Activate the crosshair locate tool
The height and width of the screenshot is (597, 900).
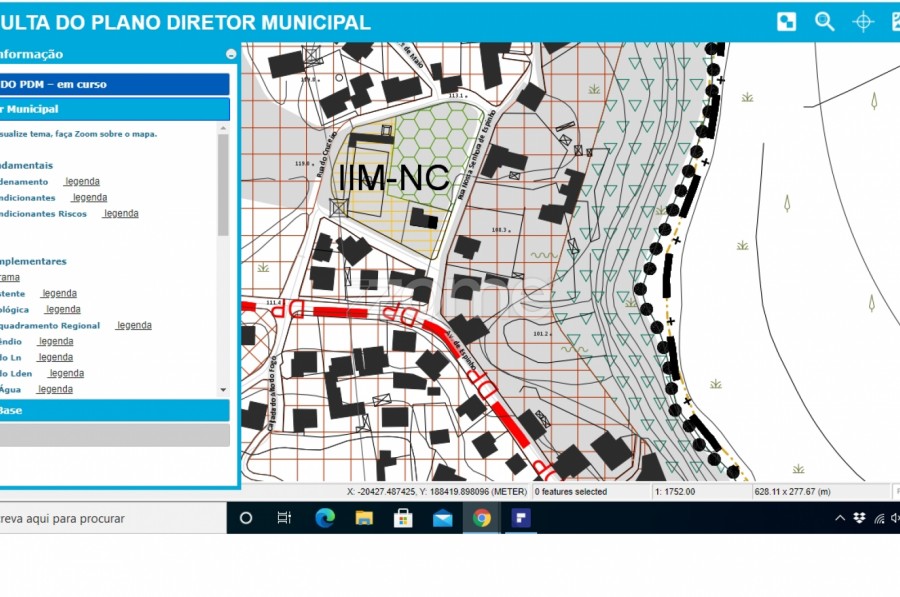(862, 22)
